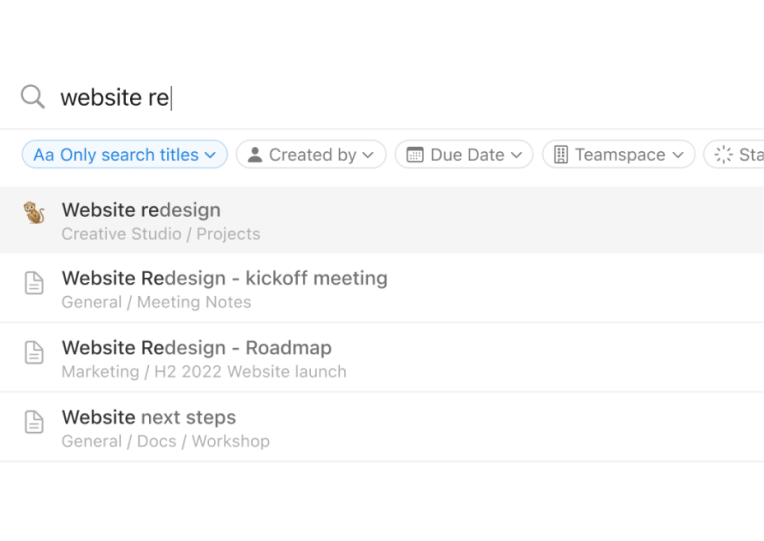Click the calendar icon in Due Date filter
This screenshot has width=764, height=541.
415,155
